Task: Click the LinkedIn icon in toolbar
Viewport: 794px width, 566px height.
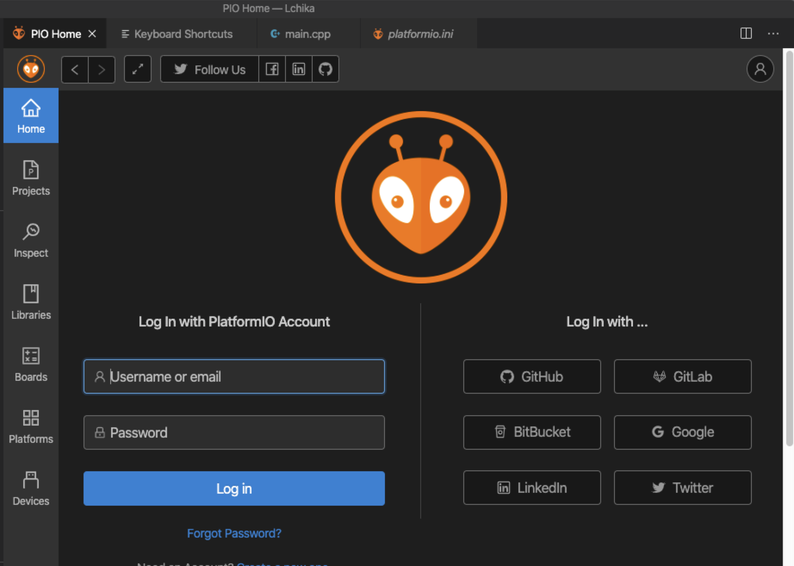Action: [x=298, y=69]
